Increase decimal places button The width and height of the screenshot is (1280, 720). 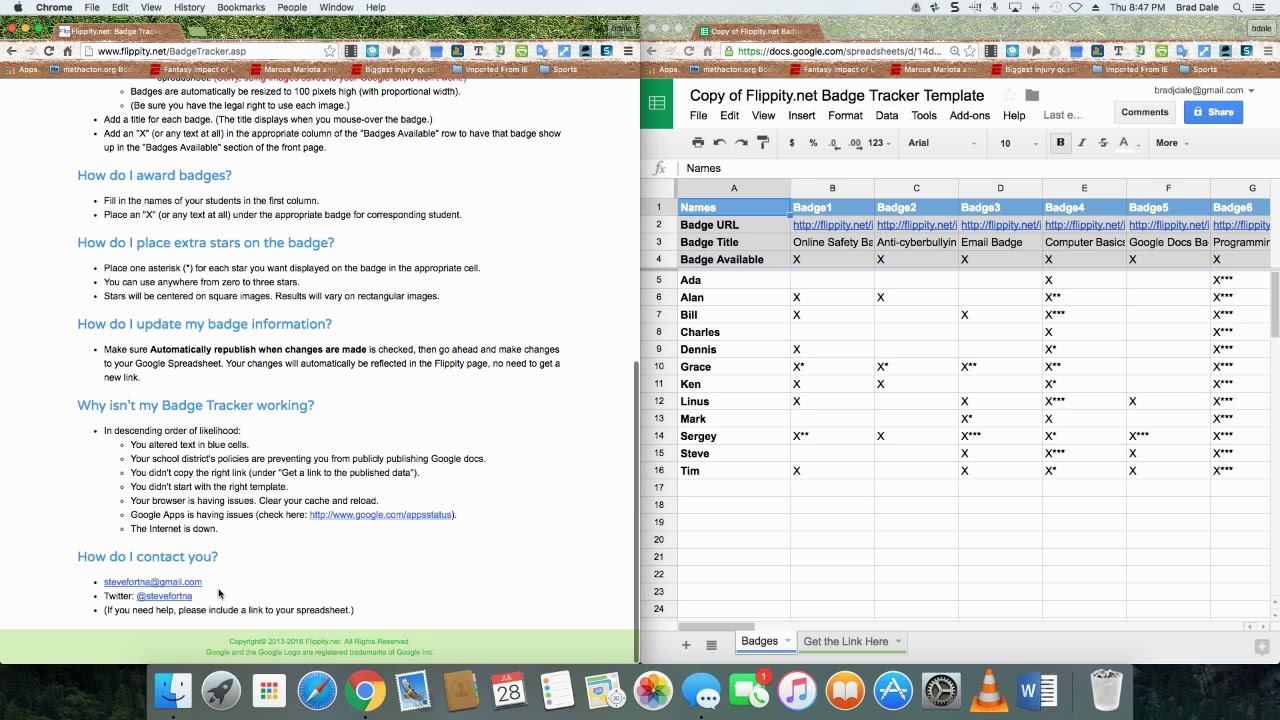[x=856, y=143]
